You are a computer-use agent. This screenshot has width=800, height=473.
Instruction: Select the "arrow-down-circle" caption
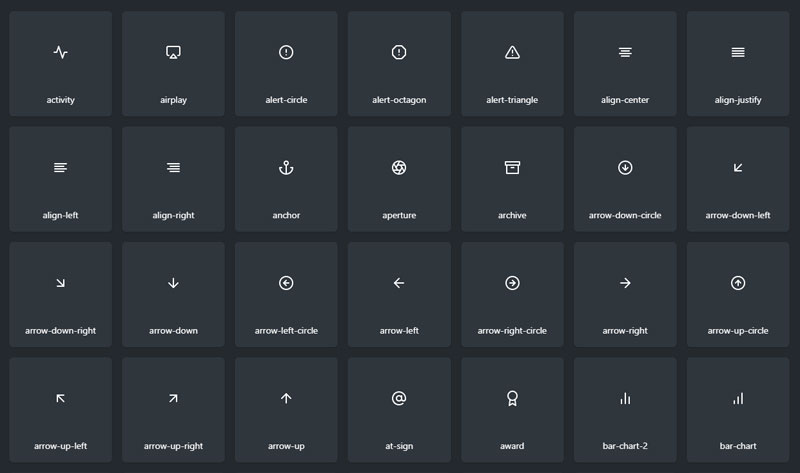pyautogui.click(x=625, y=215)
